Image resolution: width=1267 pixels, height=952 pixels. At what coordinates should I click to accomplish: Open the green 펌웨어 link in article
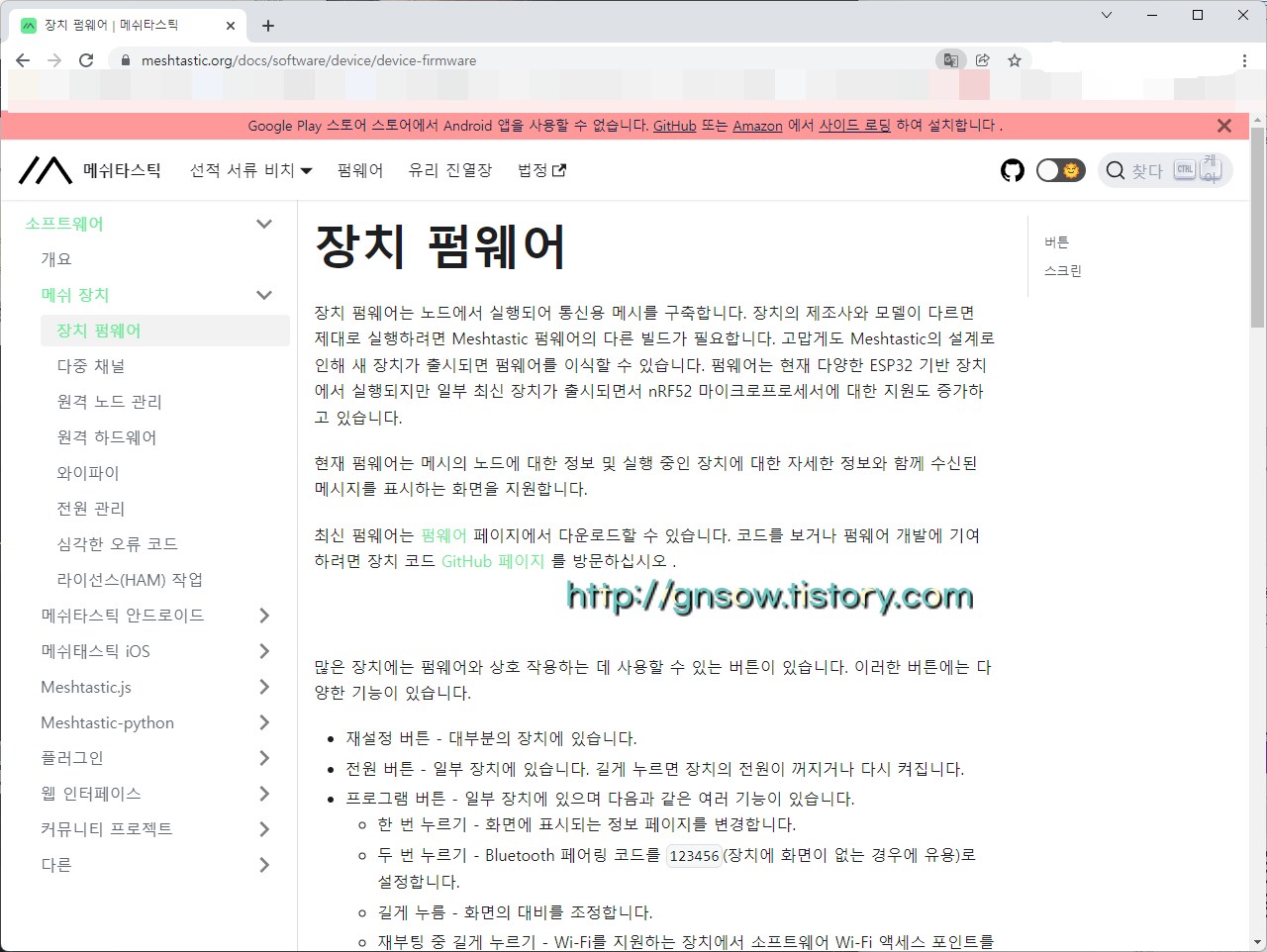443,535
